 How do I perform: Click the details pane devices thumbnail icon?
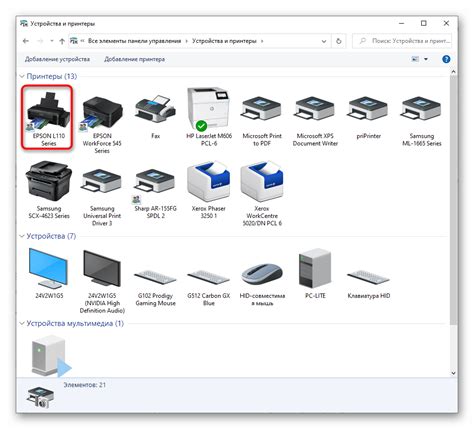(x=40, y=397)
